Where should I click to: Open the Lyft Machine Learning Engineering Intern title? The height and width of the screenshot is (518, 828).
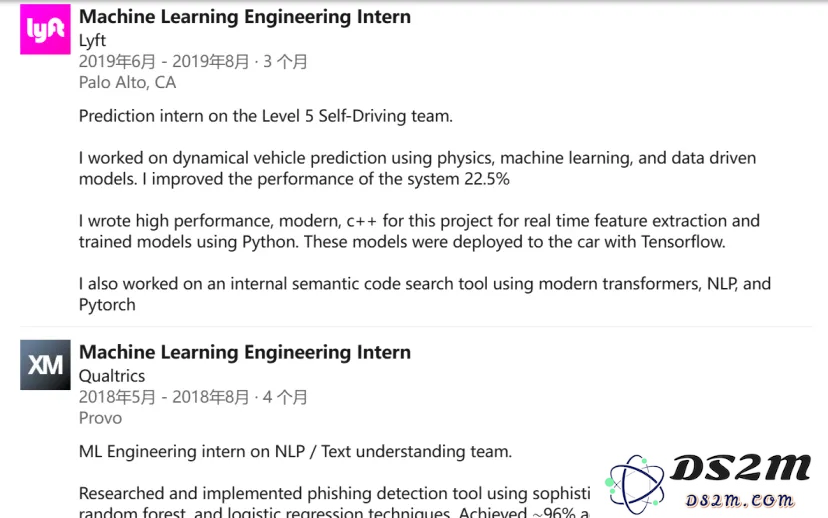(244, 16)
